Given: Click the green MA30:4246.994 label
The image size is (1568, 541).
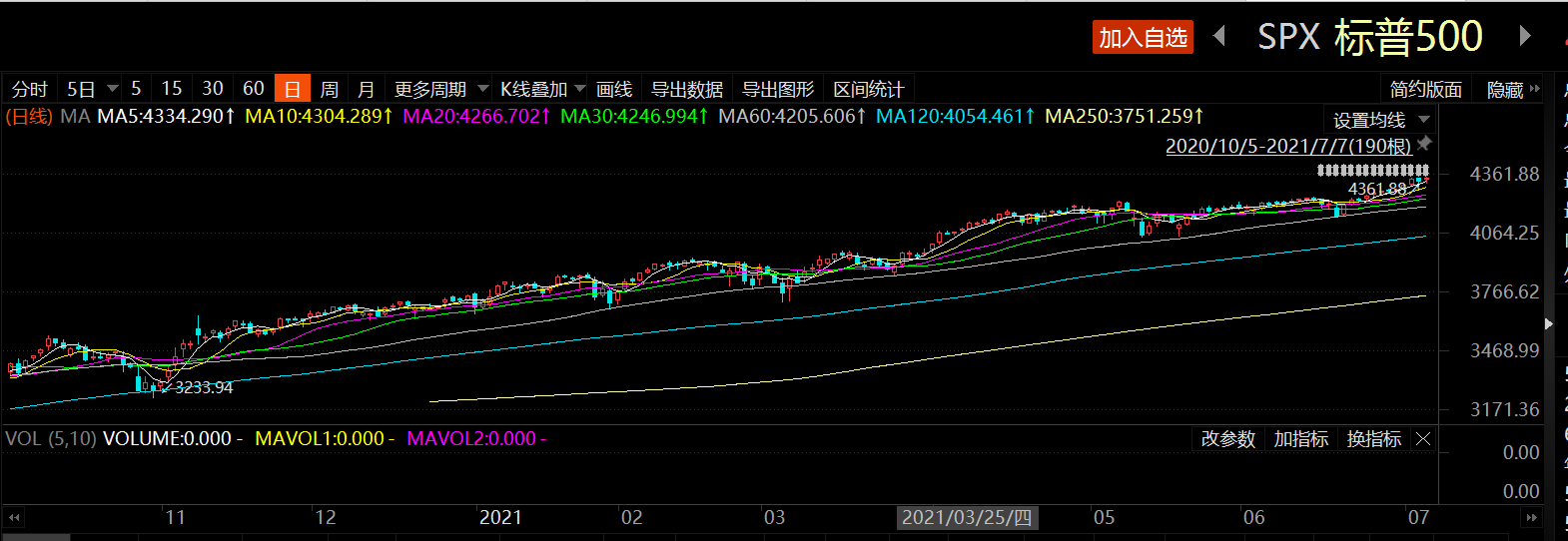Looking at the screenshot, I should [635, 117].
